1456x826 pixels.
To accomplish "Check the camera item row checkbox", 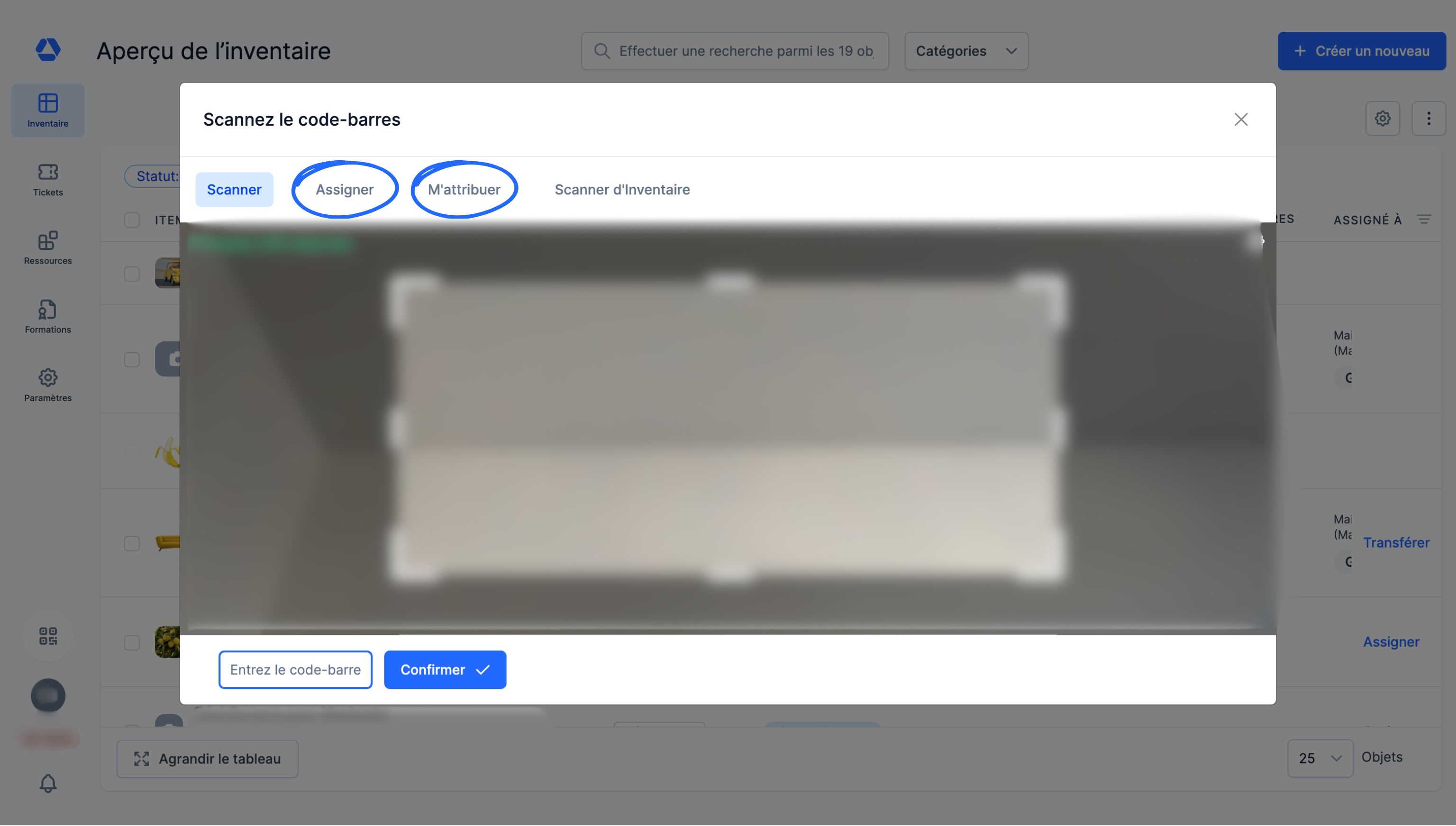I will click(x=132, y=360).
